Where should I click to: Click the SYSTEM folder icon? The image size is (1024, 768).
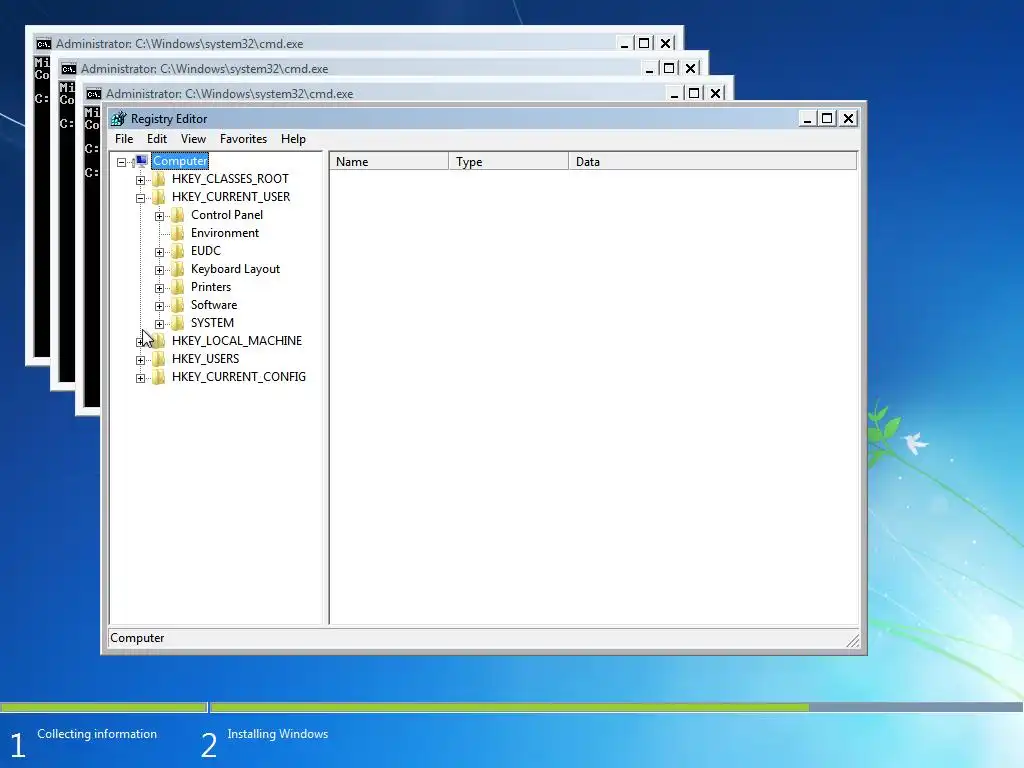178,323
